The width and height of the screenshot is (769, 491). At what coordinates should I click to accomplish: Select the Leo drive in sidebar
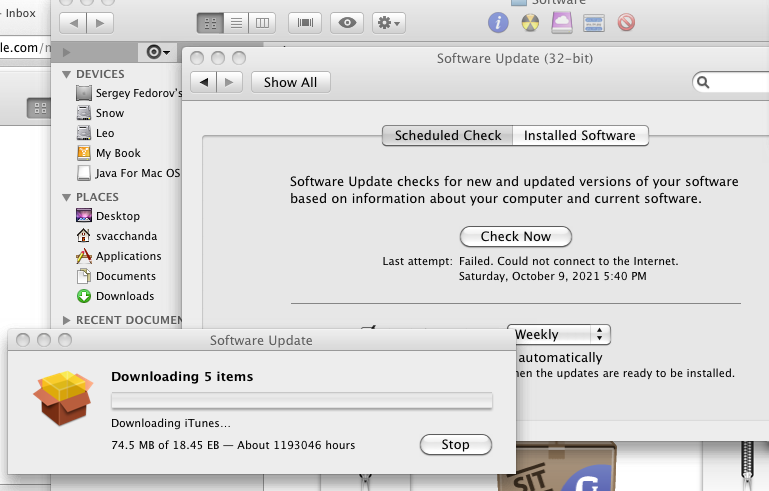tap(95, 133)
